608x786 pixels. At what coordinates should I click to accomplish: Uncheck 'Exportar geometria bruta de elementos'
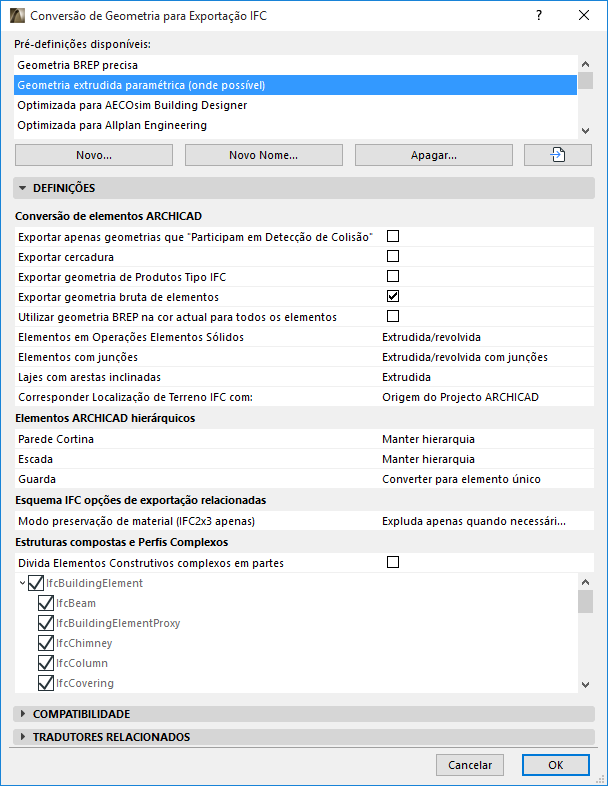393,296
